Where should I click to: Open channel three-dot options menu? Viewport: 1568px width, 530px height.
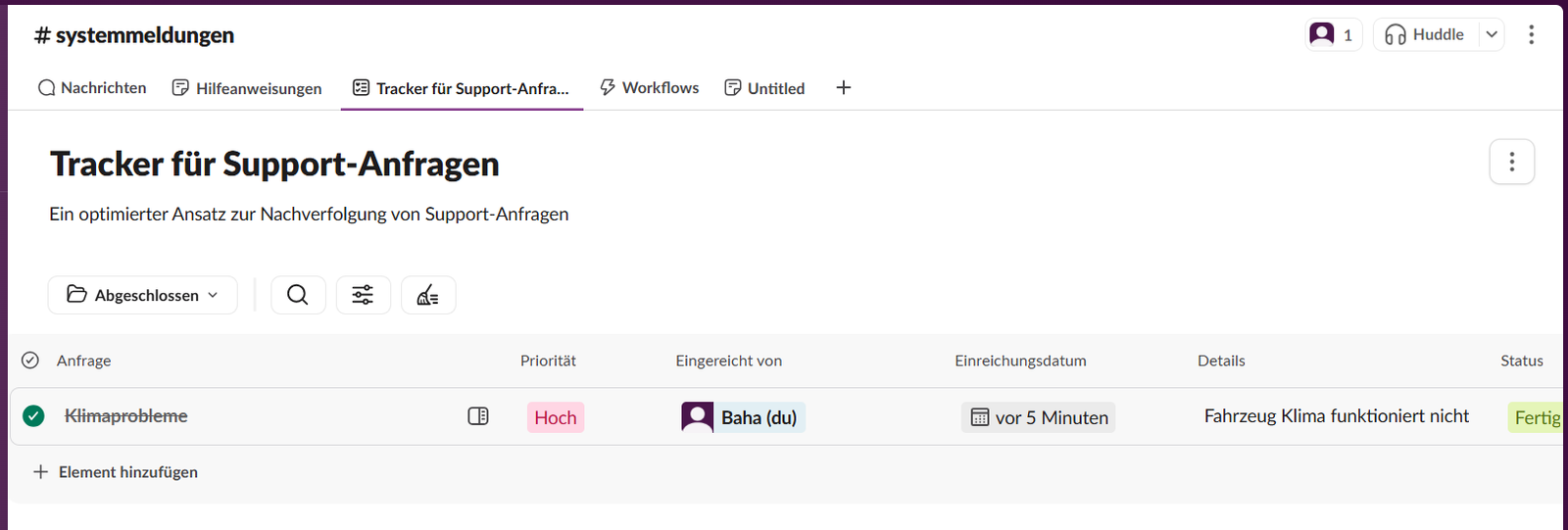(1531, 34)
